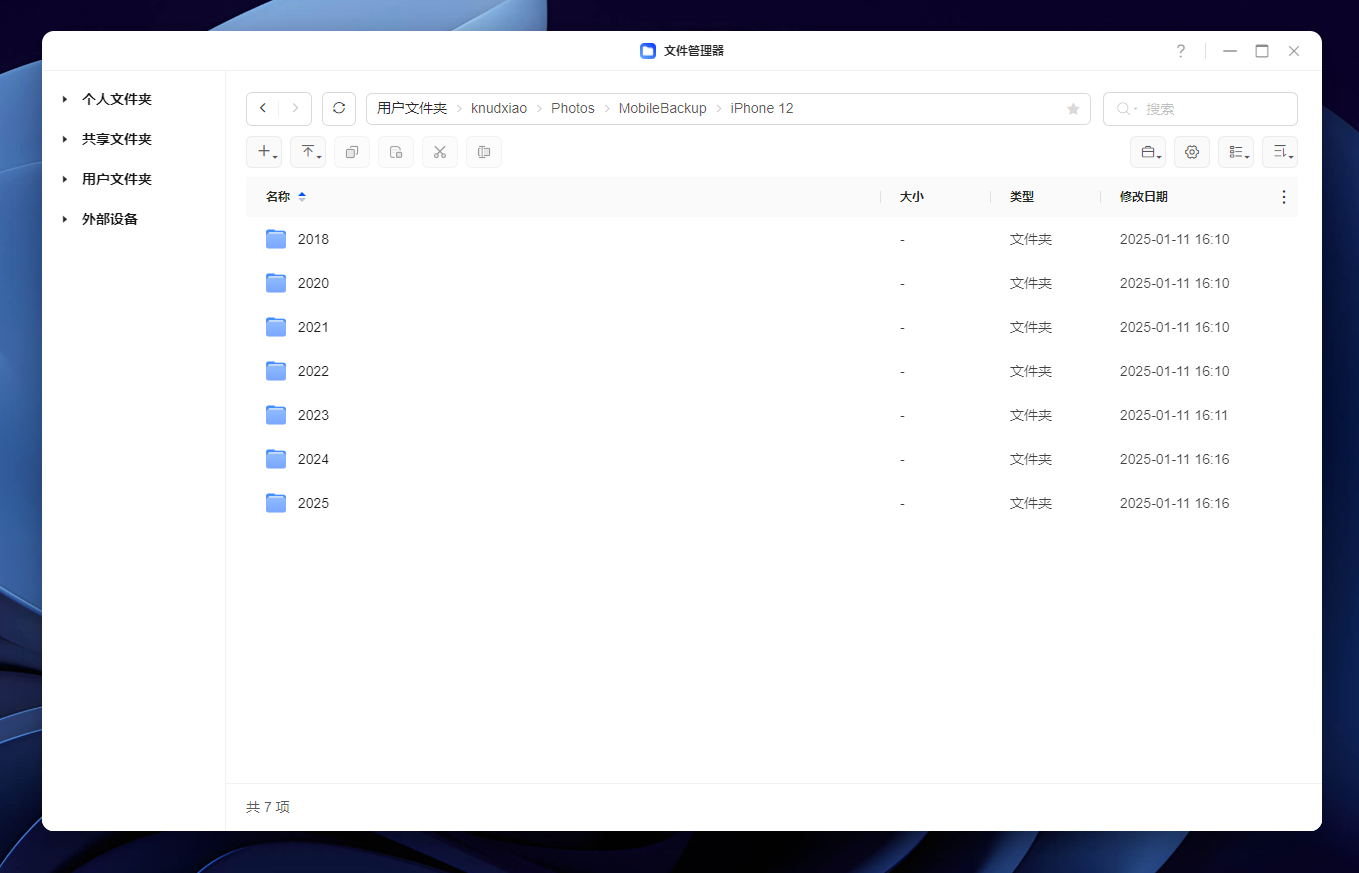The width and height of the screenshot is (1359, 873).
Task: Click the search magnifier dropdown icon
Action: click(x=1126, y=109)
